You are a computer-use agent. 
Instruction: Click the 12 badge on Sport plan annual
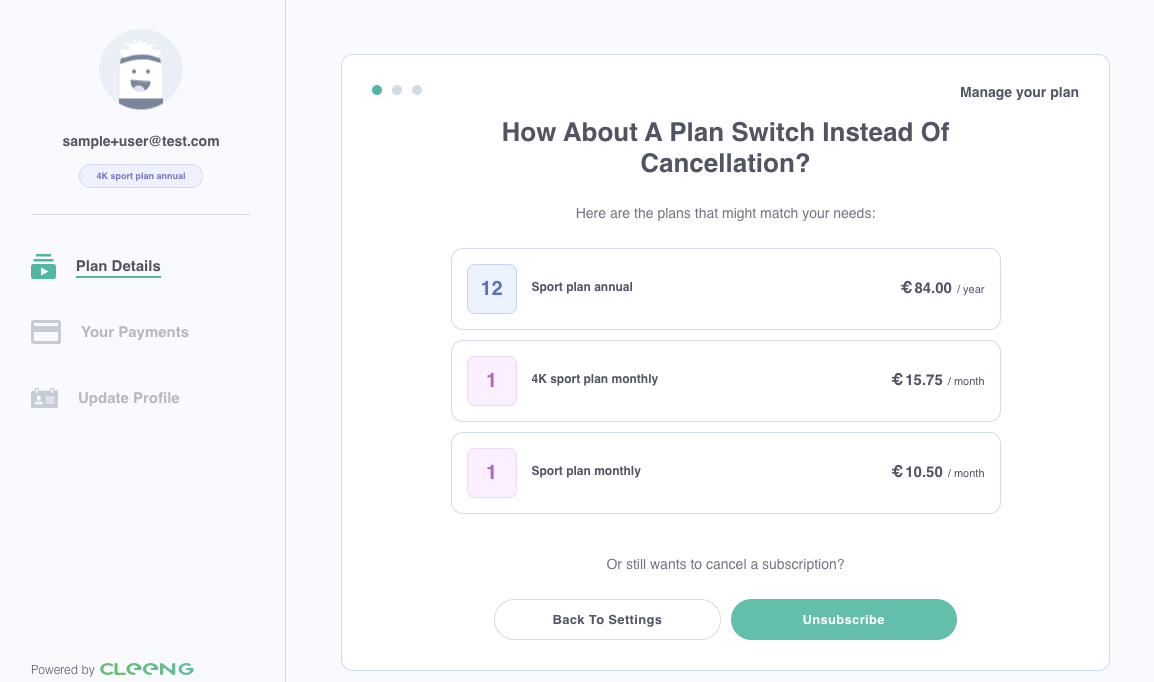492,289
